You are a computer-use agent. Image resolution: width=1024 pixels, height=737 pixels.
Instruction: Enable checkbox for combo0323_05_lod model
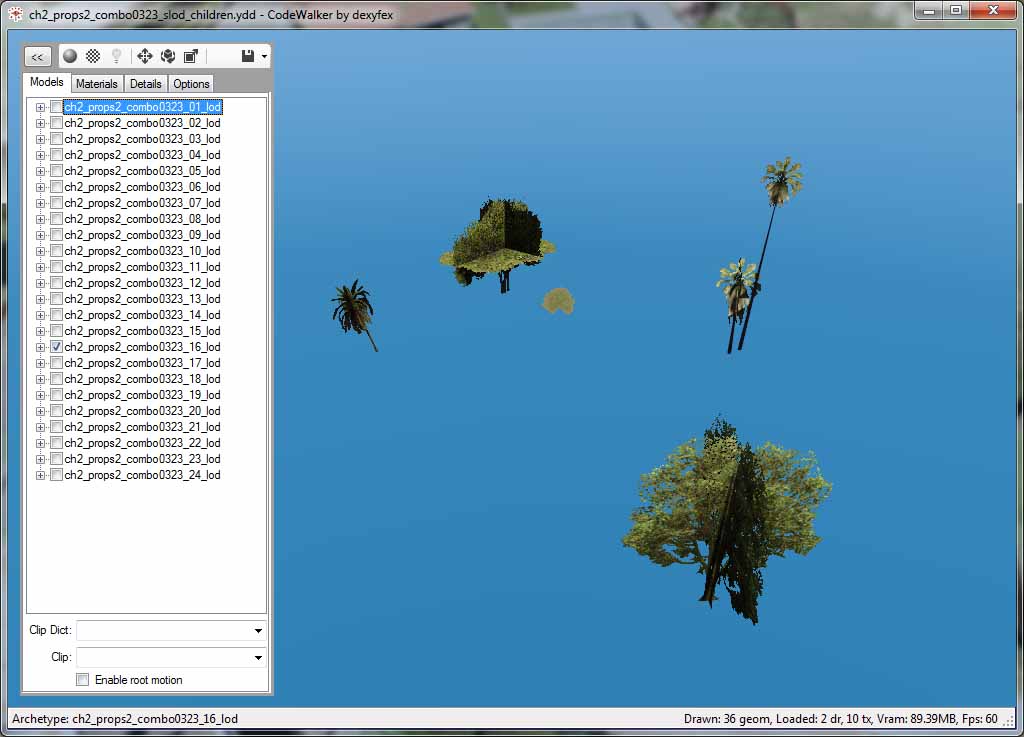pos(56,171)
